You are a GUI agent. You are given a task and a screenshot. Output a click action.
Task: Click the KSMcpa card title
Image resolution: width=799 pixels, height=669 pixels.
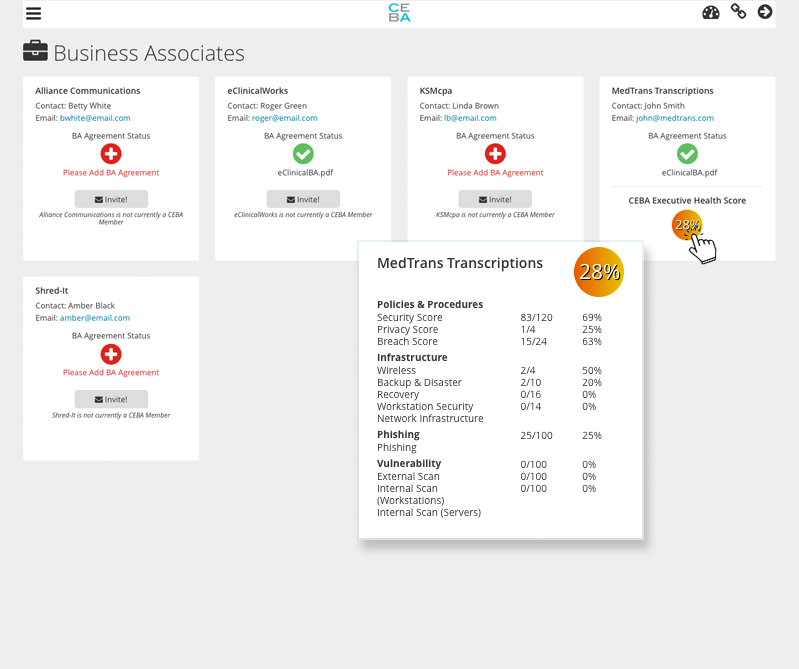(x=436, y=91)
